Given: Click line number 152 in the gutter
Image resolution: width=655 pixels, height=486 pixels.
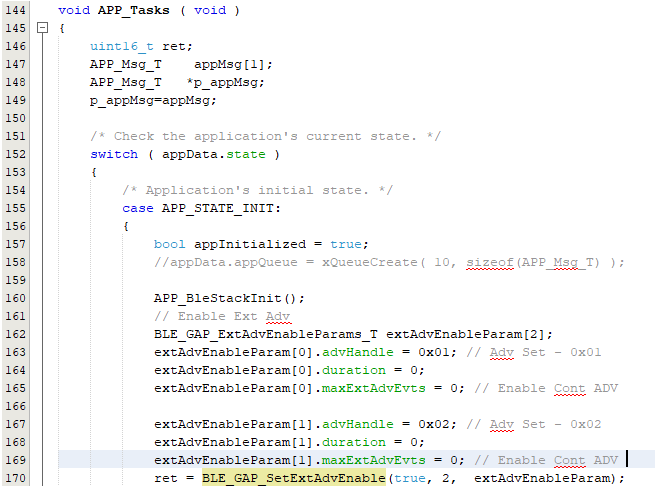Looking at the screenshot, I should point(15,154).
